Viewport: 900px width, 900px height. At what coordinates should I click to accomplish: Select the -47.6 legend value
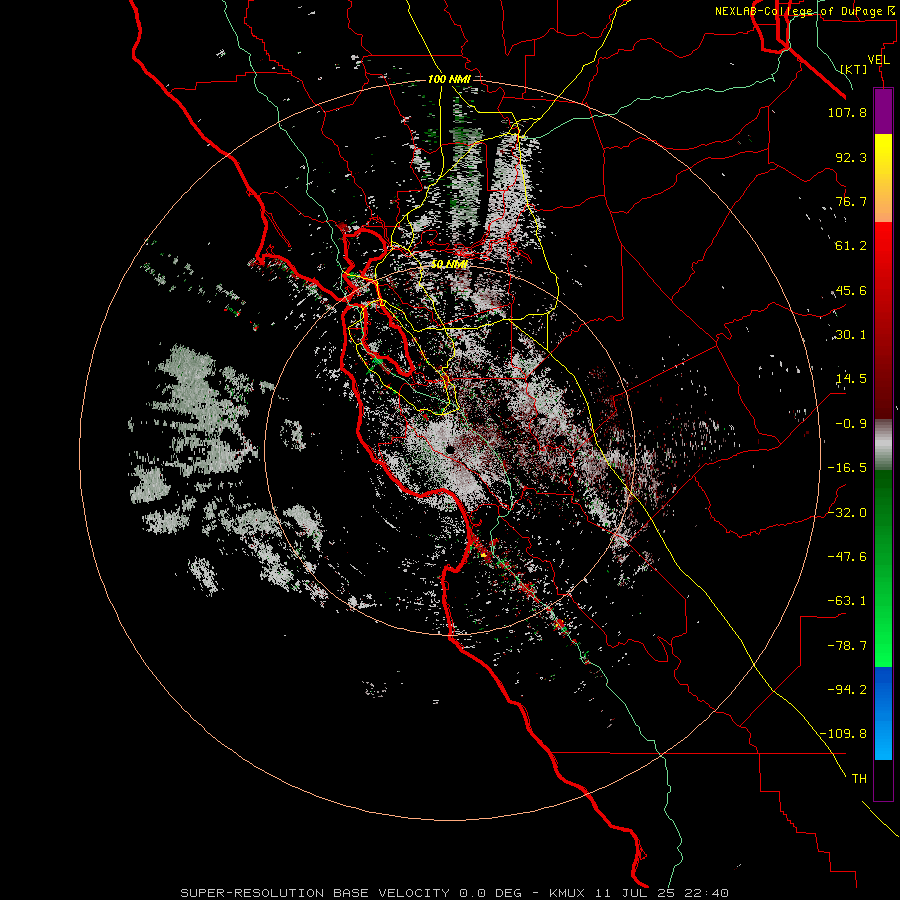pyautogui.click(x=847, y=557)
